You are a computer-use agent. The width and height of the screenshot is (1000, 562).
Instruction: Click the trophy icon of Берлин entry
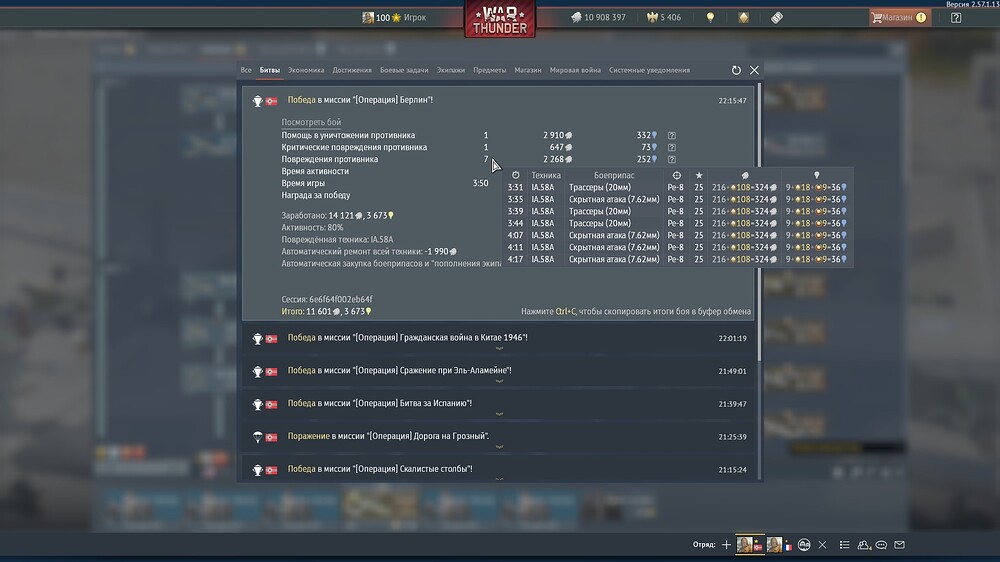click(x=258, y=101)
